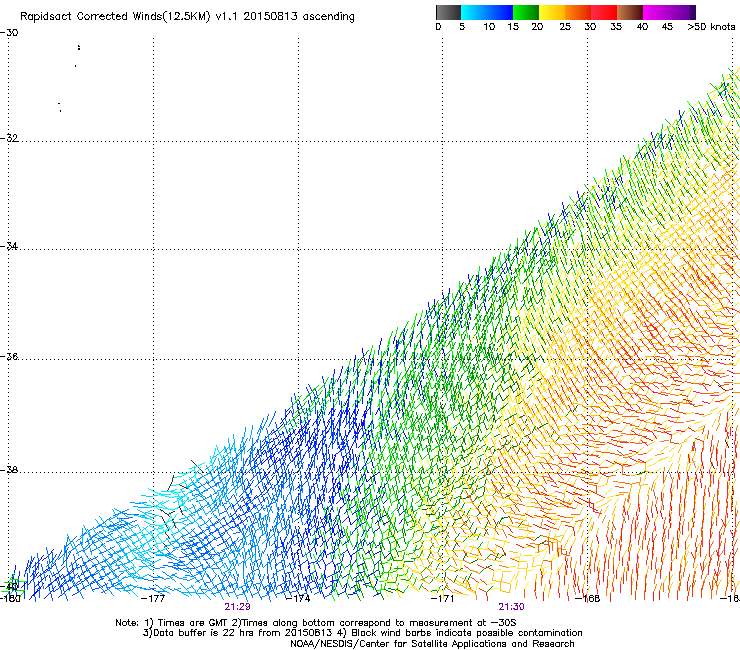Click the -32 latitude axis label

(x=9, y=138)
